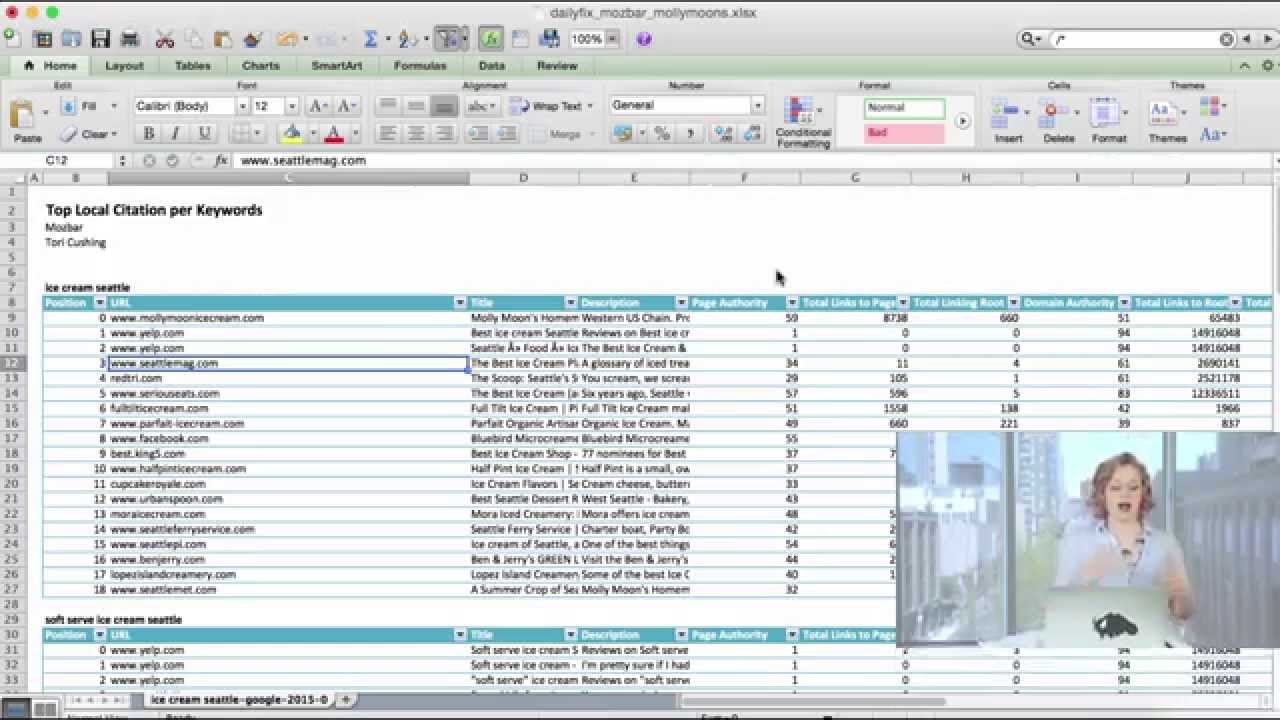1280x720 pixels.
Task: Toggle Align Bottom vertical alignment
Action: coord(444,106)
